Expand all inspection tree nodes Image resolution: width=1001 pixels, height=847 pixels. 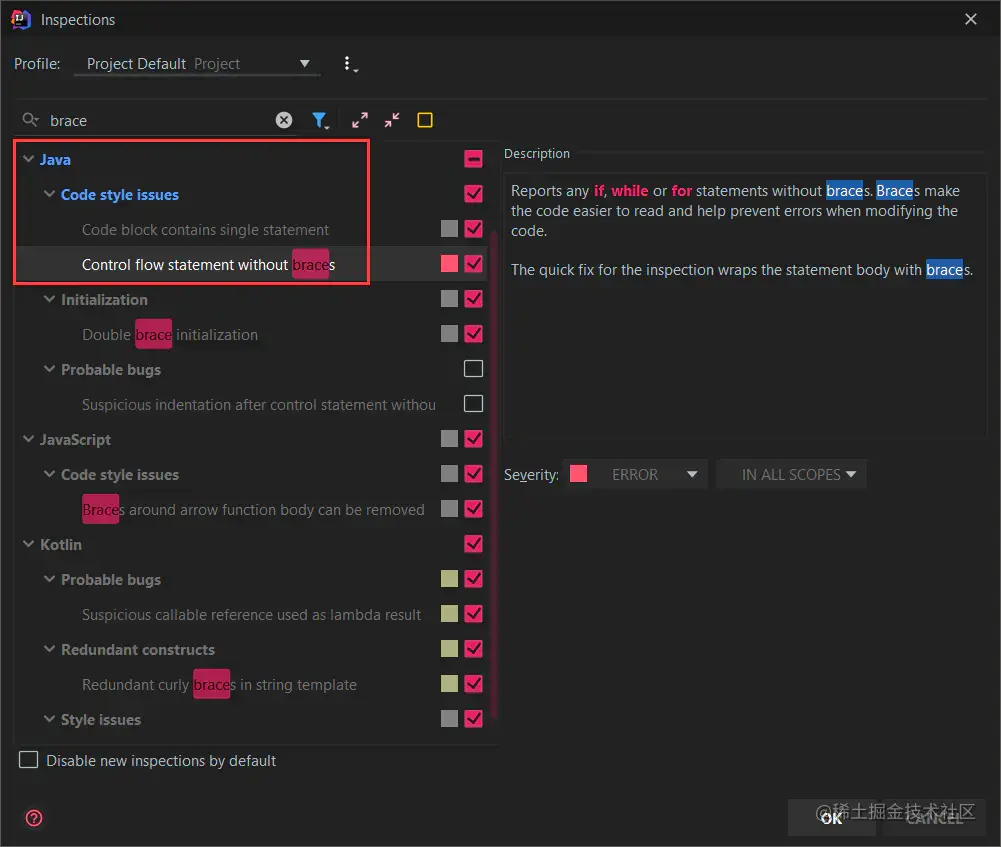coord(360,120)
